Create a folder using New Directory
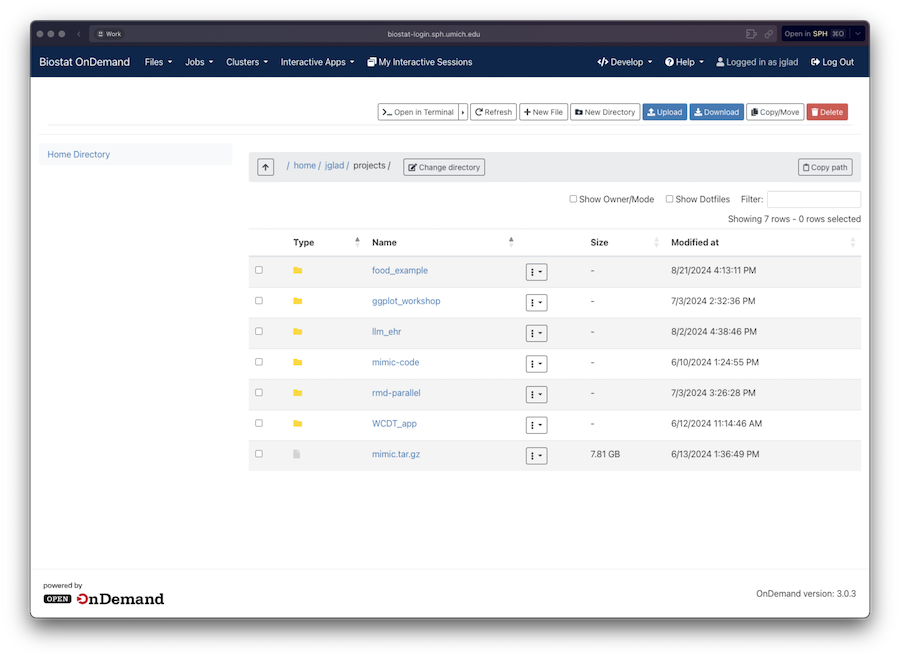Viewport: 900px width, 658px height. pos(604,111)
